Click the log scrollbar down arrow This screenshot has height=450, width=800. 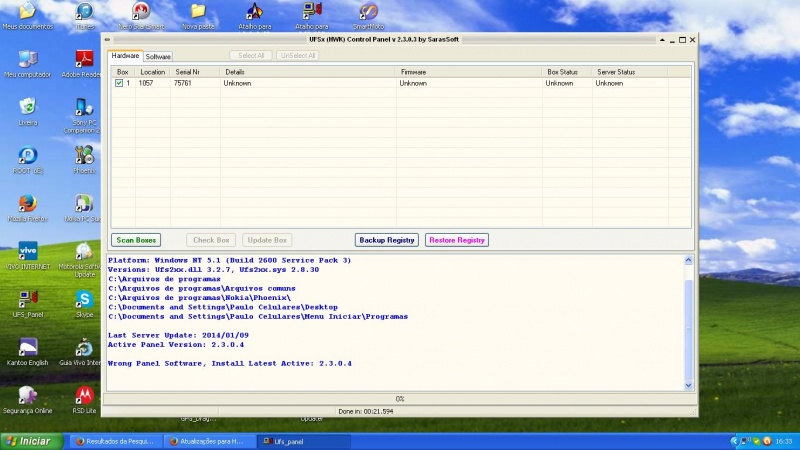tap(688, 385)
